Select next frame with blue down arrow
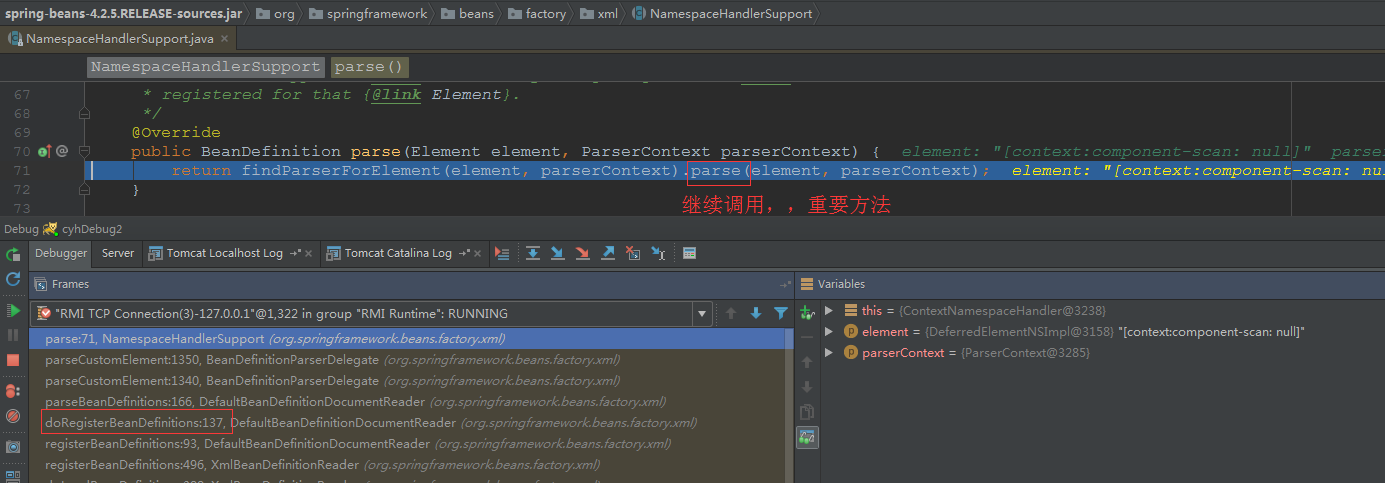 (x=755, y=313)
